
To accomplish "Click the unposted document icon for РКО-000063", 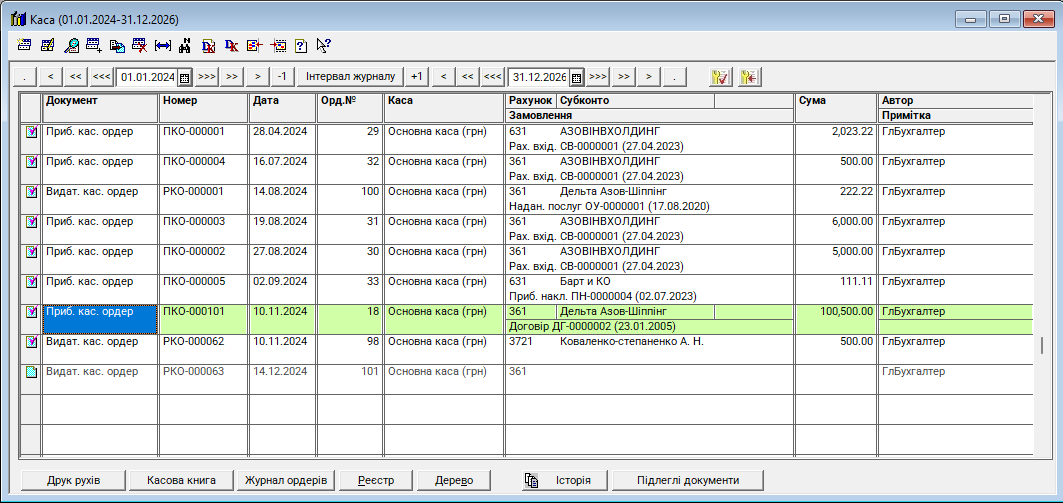I will 30,372.
